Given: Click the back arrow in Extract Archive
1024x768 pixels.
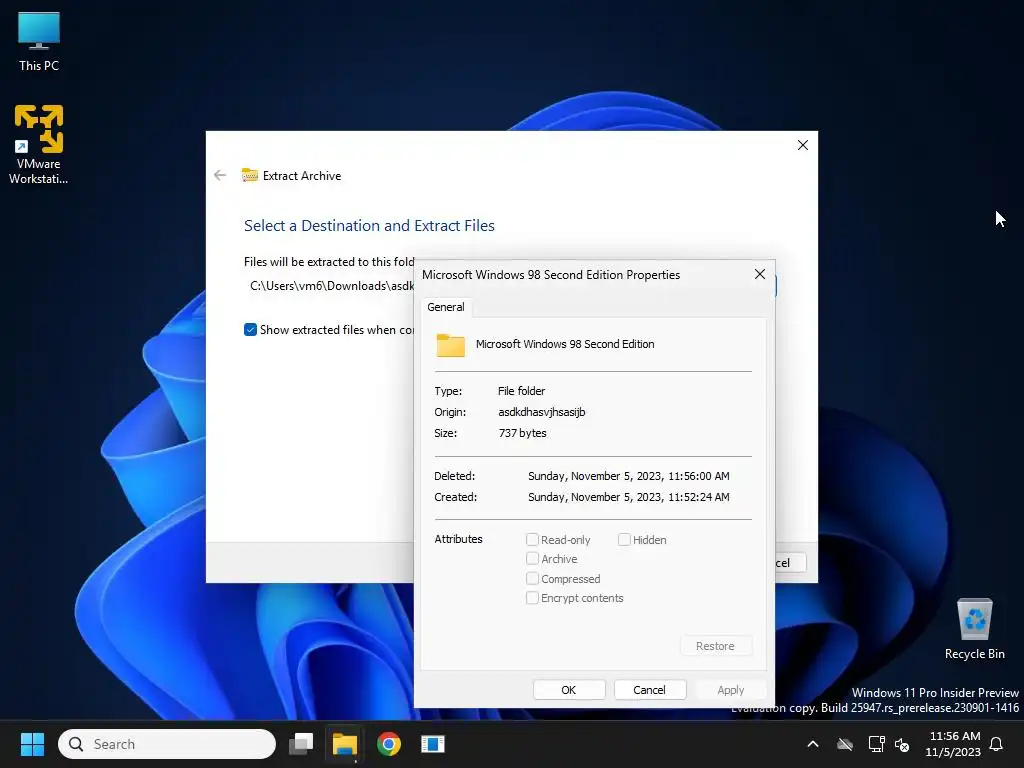Looking at the screenshot, I should click(x=220, y=175).
